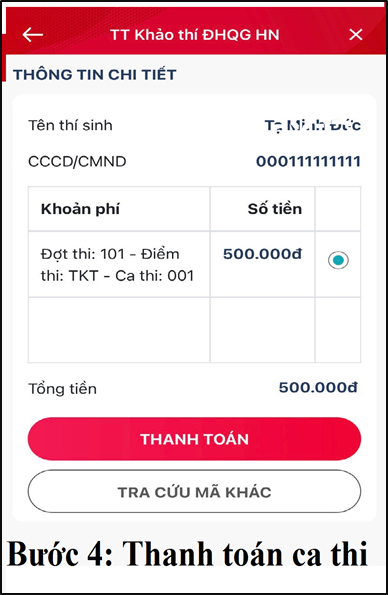Tap the Số tiền column header

(275, 209)
